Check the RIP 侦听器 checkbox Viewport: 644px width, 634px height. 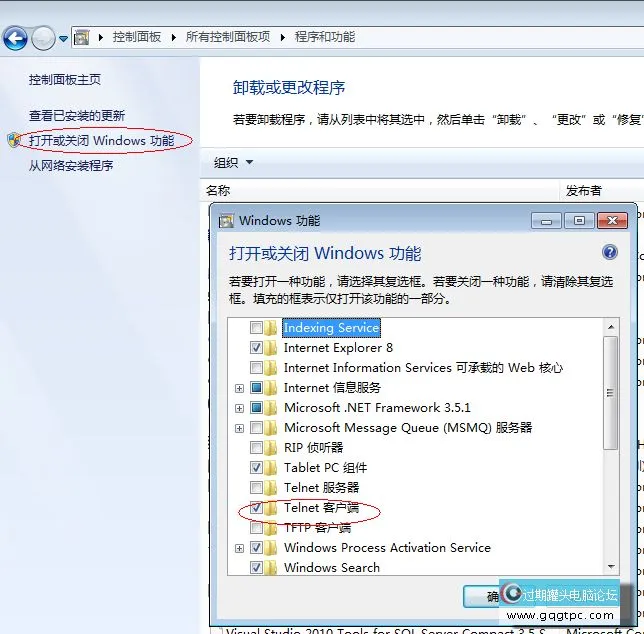click(x=256, y=448)
